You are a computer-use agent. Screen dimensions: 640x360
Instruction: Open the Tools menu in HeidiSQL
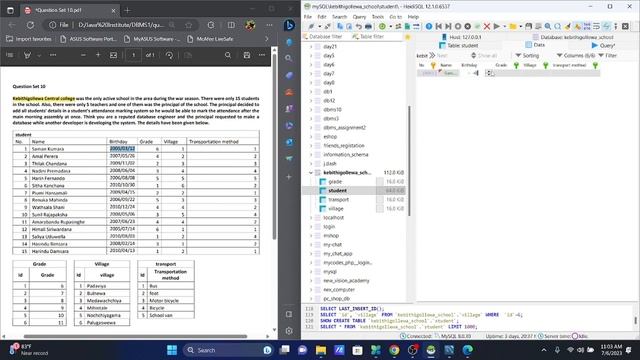coord(378,17)
